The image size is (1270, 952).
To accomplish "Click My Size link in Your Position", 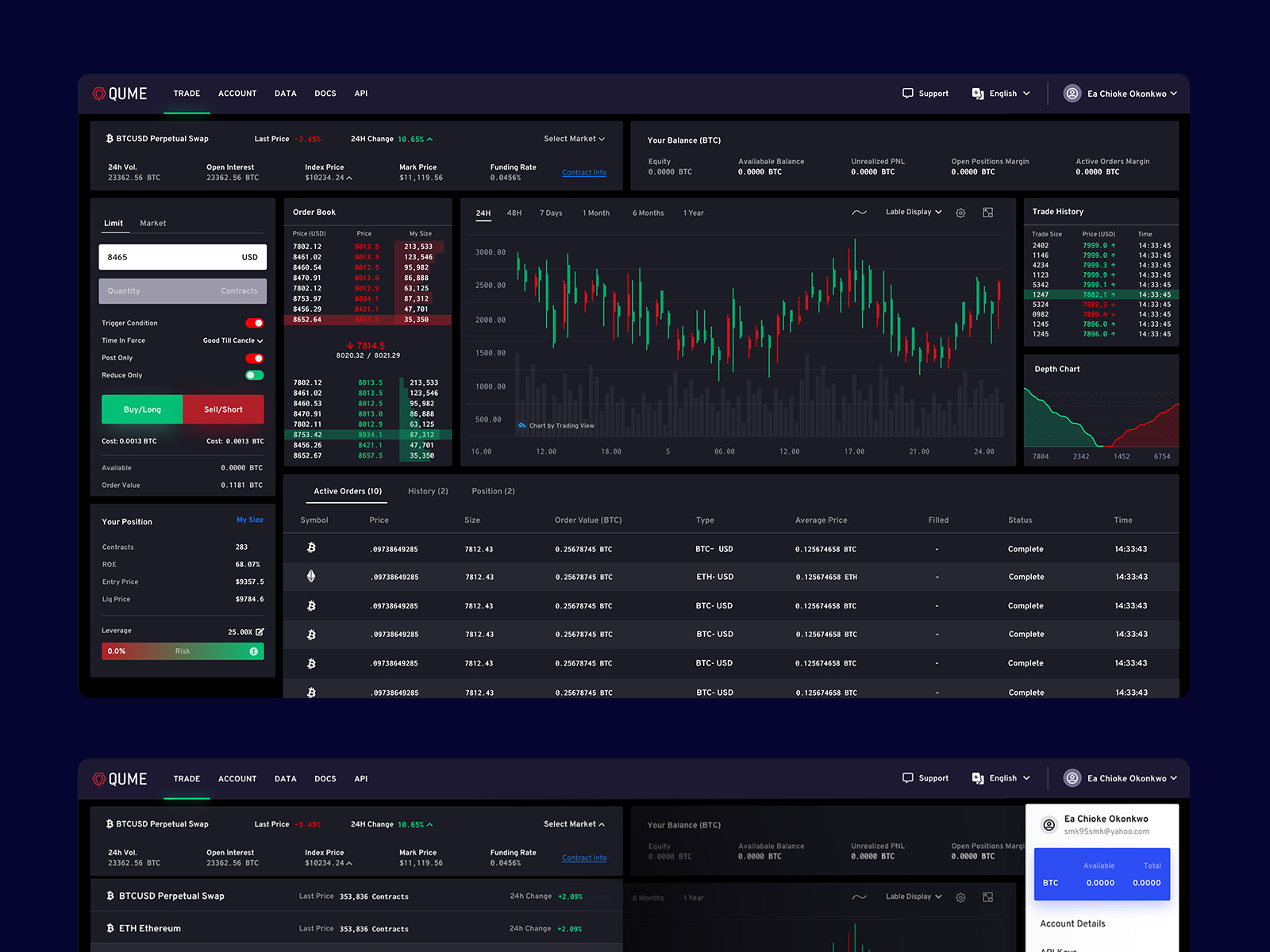I will (250, 520).
